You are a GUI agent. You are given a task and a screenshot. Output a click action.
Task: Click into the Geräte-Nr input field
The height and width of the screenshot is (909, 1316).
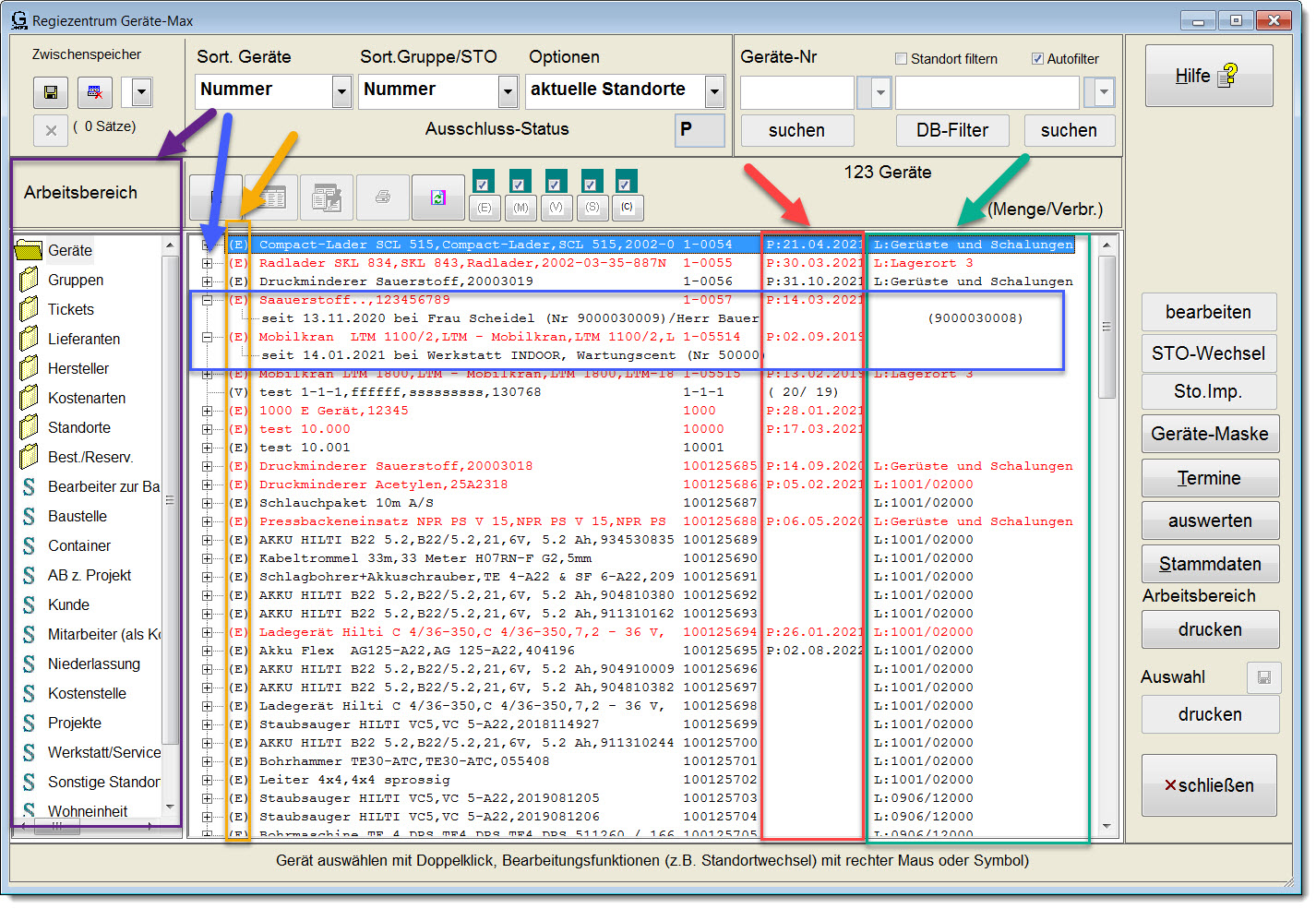click(796, 92)
